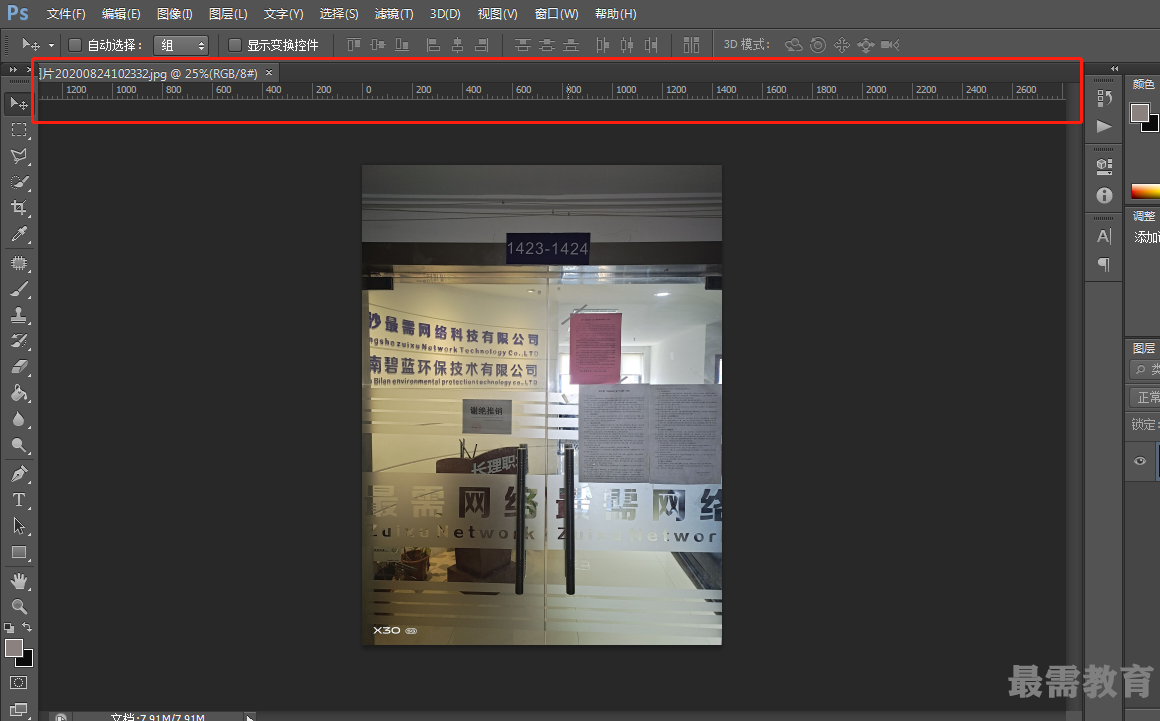Select the Polygonal Lasso tool

pos(18,156)
